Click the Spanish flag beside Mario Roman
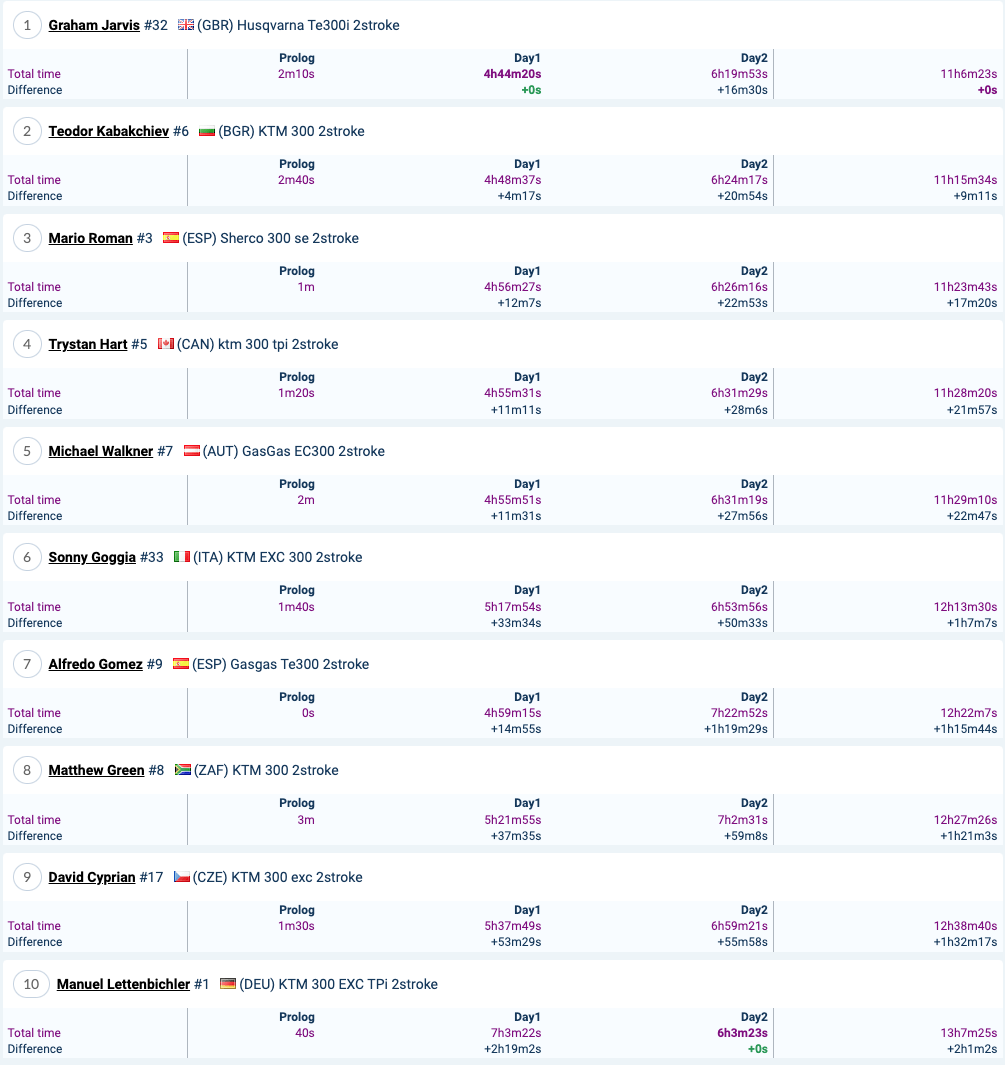This screenshot has width=1005, height=1065. 171,238
